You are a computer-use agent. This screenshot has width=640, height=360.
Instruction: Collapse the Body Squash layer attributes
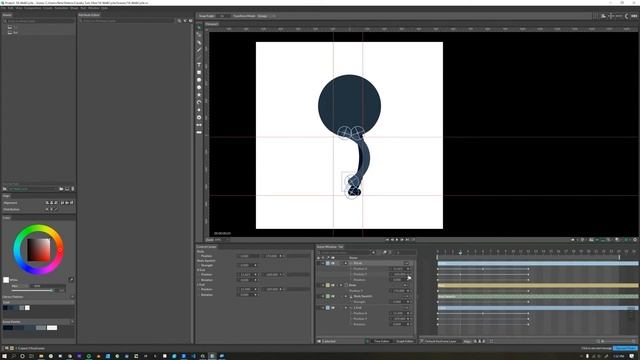(346, 296)
